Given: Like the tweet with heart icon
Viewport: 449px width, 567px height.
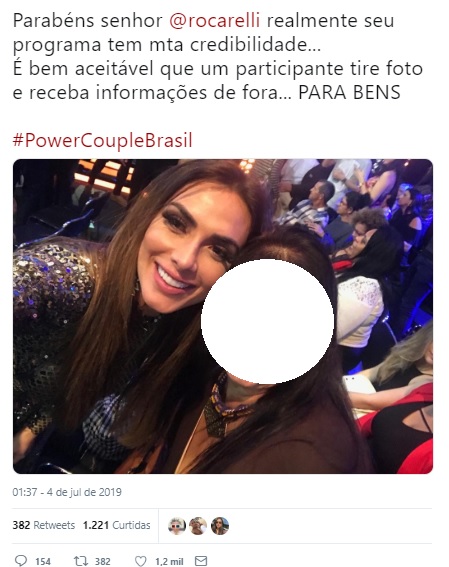Looking at the screenshot, I should point(141,561).
